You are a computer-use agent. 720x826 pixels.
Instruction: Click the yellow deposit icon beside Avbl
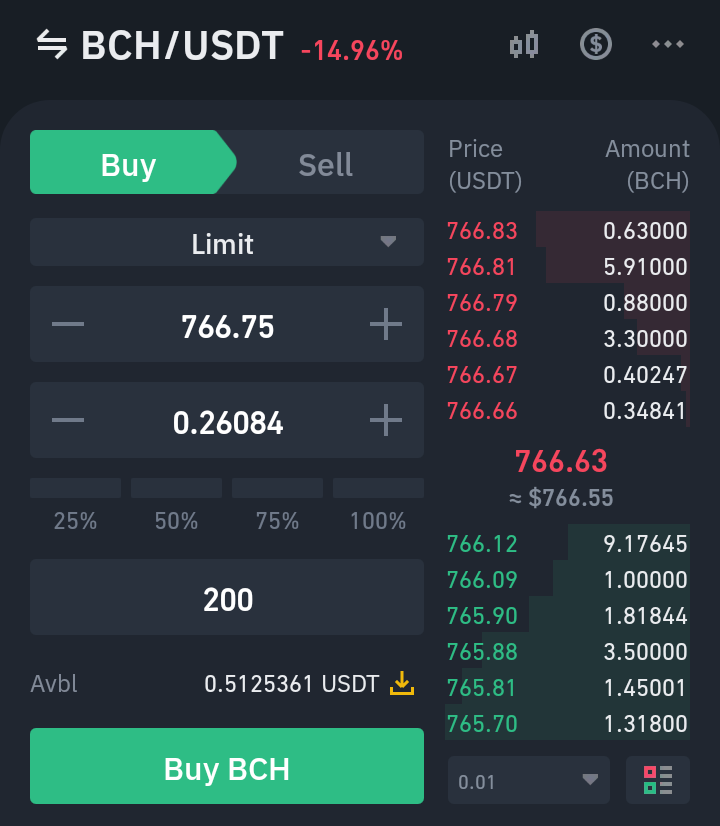point(402,683)
